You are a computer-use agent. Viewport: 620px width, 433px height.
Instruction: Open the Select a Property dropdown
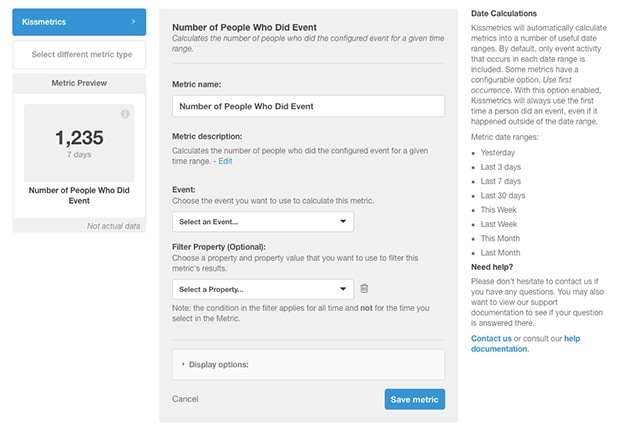click(x=262, y=289)
